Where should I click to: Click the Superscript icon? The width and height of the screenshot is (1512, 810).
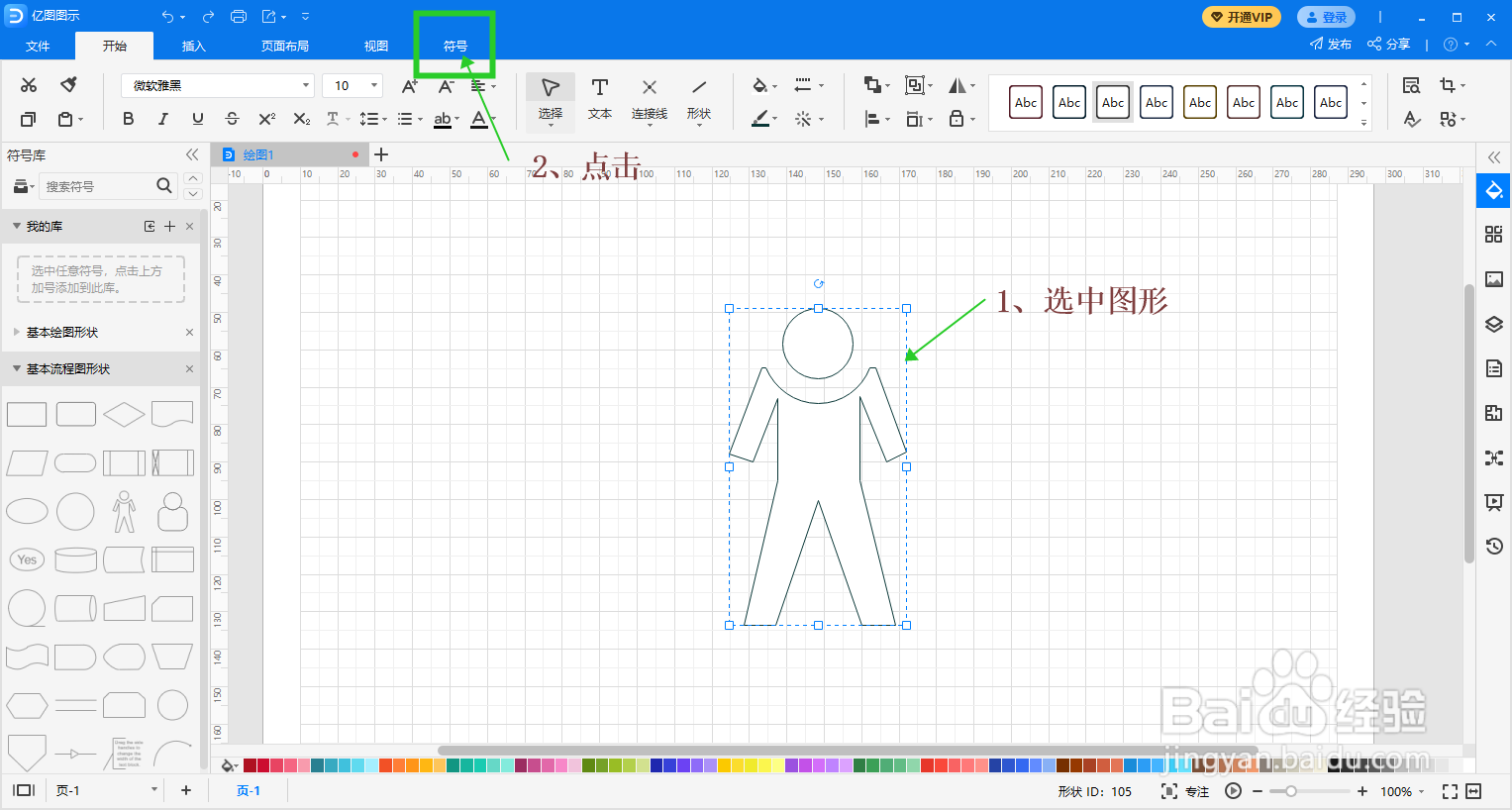(267, 119)
